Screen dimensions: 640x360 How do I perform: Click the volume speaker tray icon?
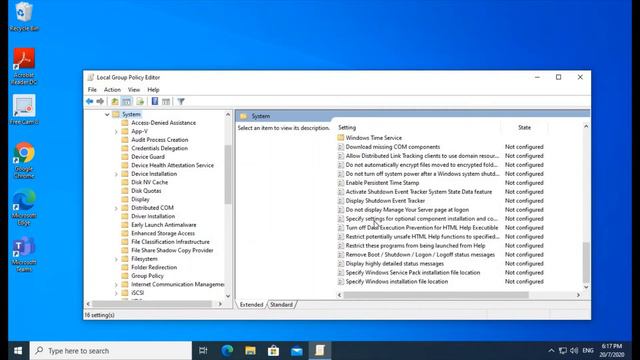pyautogui.click(x=574, y=351)
